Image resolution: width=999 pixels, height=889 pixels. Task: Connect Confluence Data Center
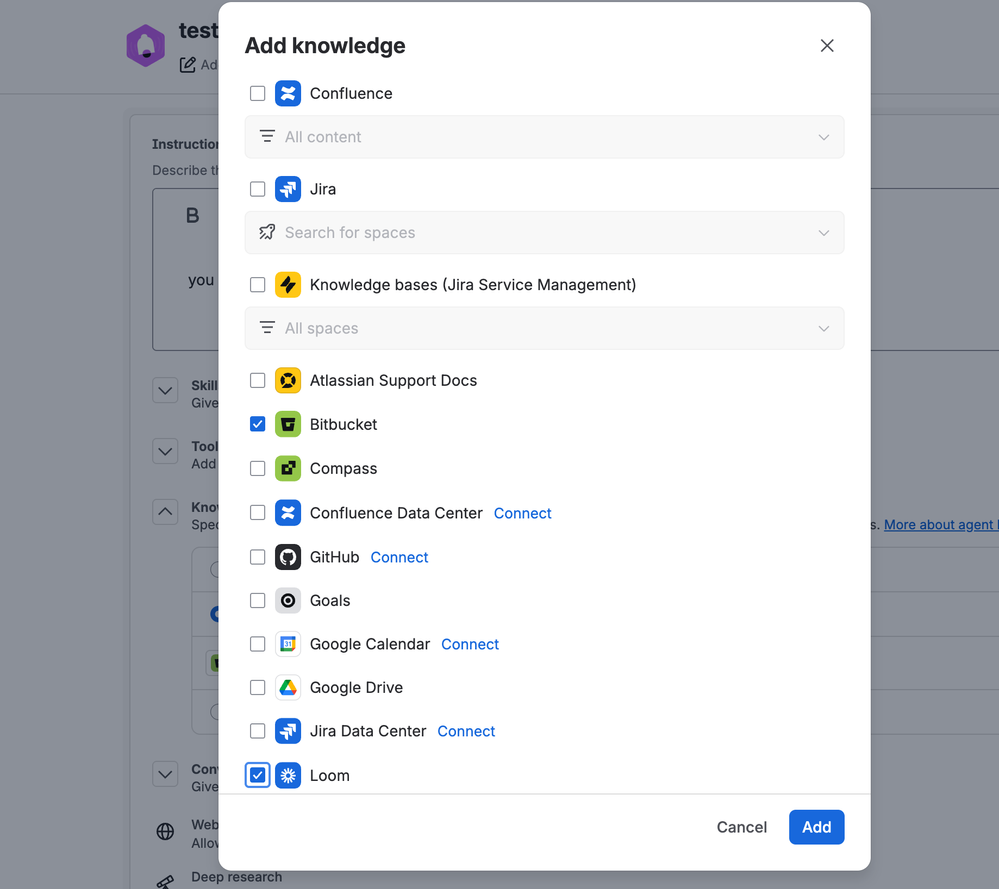pos(522,513)
